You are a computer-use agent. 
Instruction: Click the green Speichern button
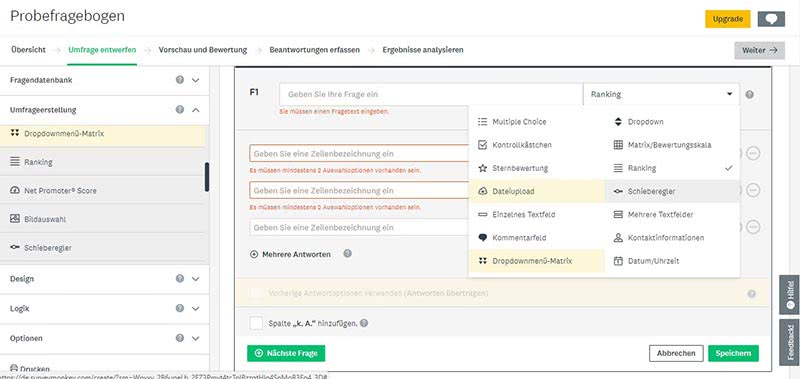(733, 353)
